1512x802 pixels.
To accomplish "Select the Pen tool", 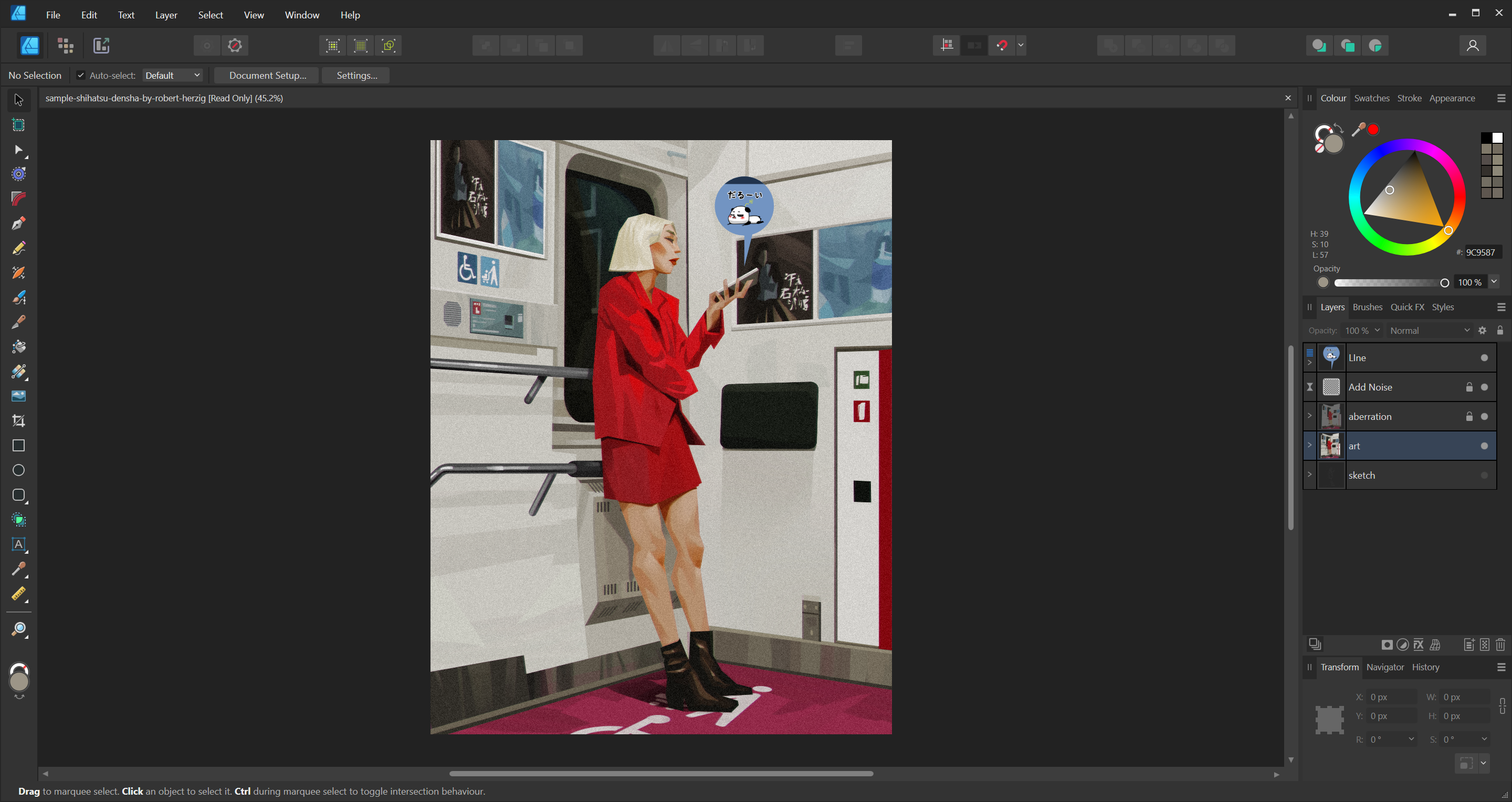I will (x=18, y=224).
